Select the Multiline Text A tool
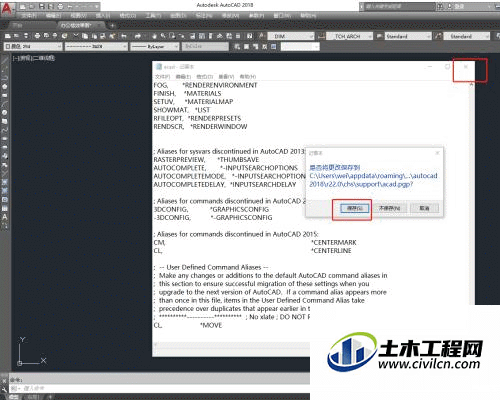 coord(5,217)
